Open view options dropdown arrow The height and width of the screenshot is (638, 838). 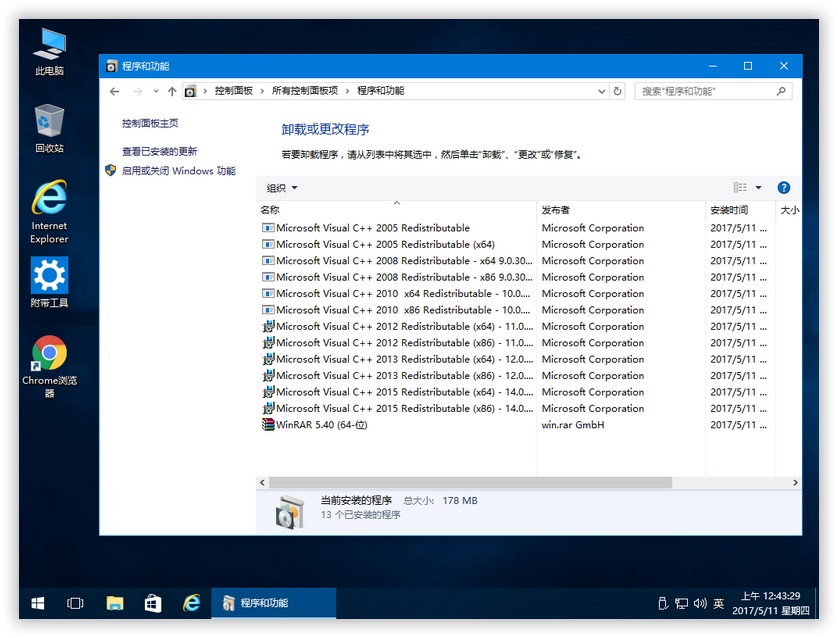click(758, 188)
